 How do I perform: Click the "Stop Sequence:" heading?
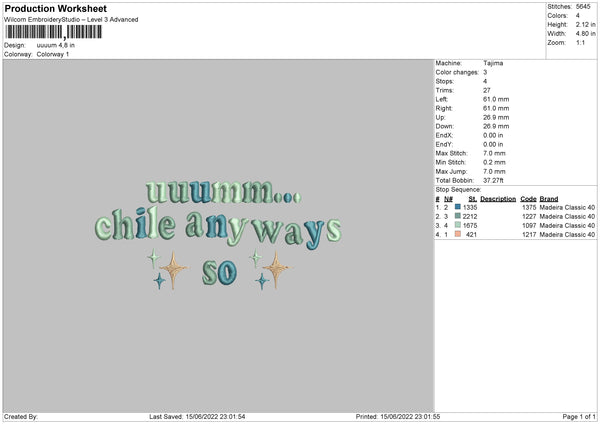[x=458, y=190]
